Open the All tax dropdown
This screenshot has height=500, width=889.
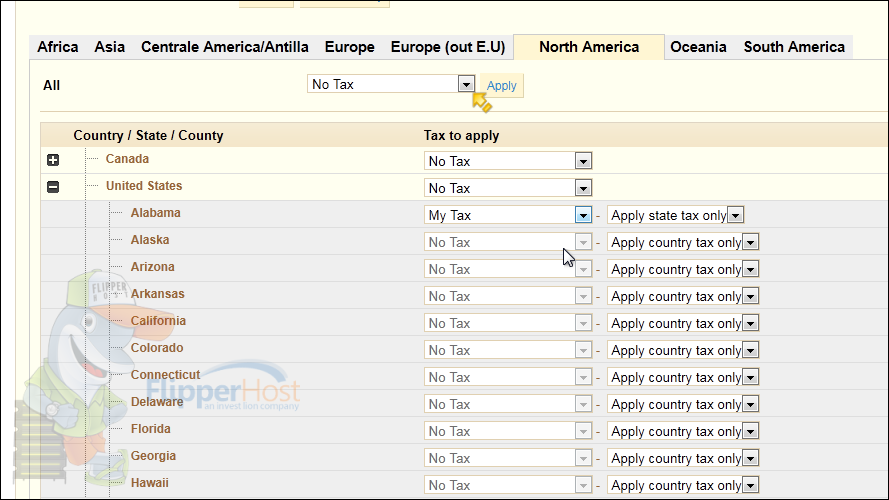tap(391, 84)
